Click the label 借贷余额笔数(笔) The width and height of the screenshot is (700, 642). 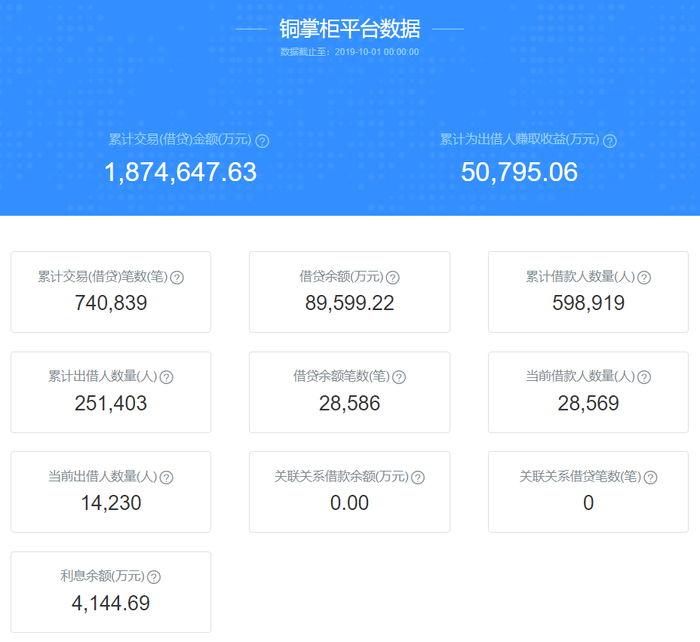tap(342, 376)
